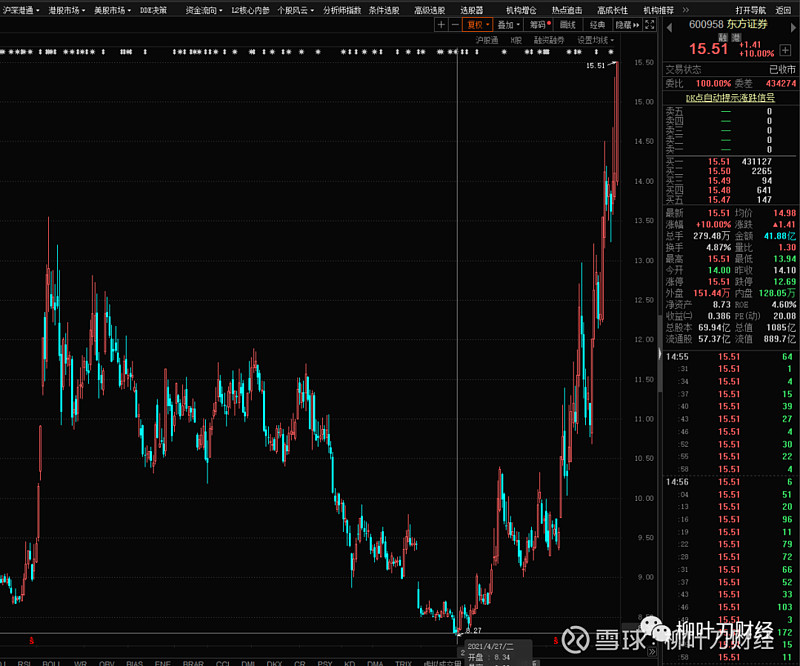The height and width of the screenshot is (666, 800).
Task: Open 高级选股 menu
Action: (x=430, y=10)
